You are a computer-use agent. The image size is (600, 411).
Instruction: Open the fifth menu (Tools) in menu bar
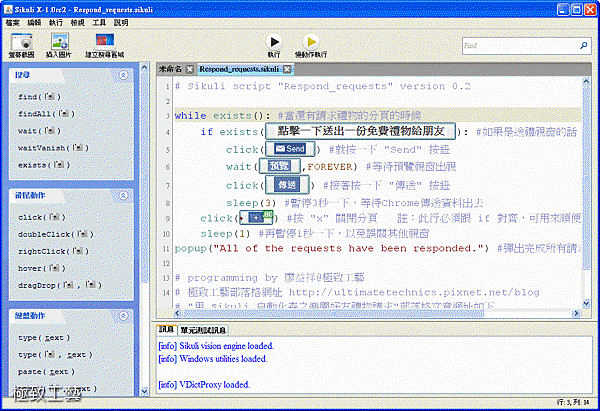pos(99,23)
